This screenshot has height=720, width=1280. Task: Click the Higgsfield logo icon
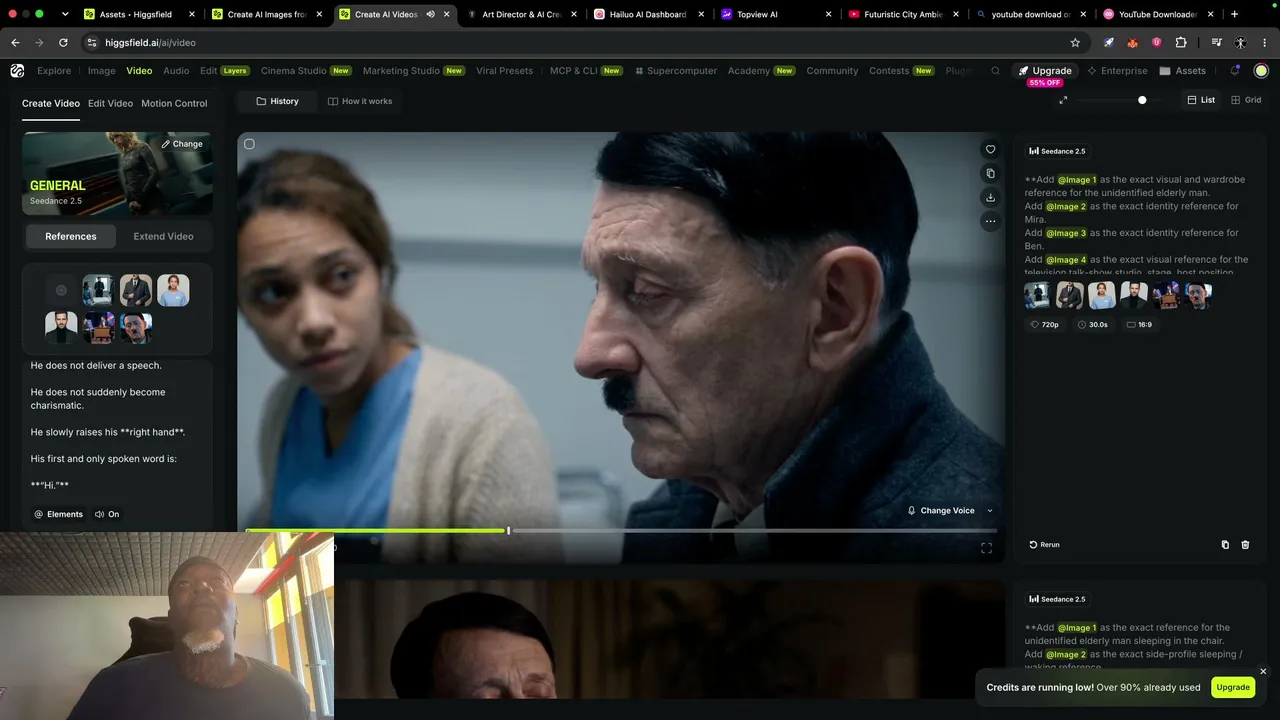[x=17, y=71]
